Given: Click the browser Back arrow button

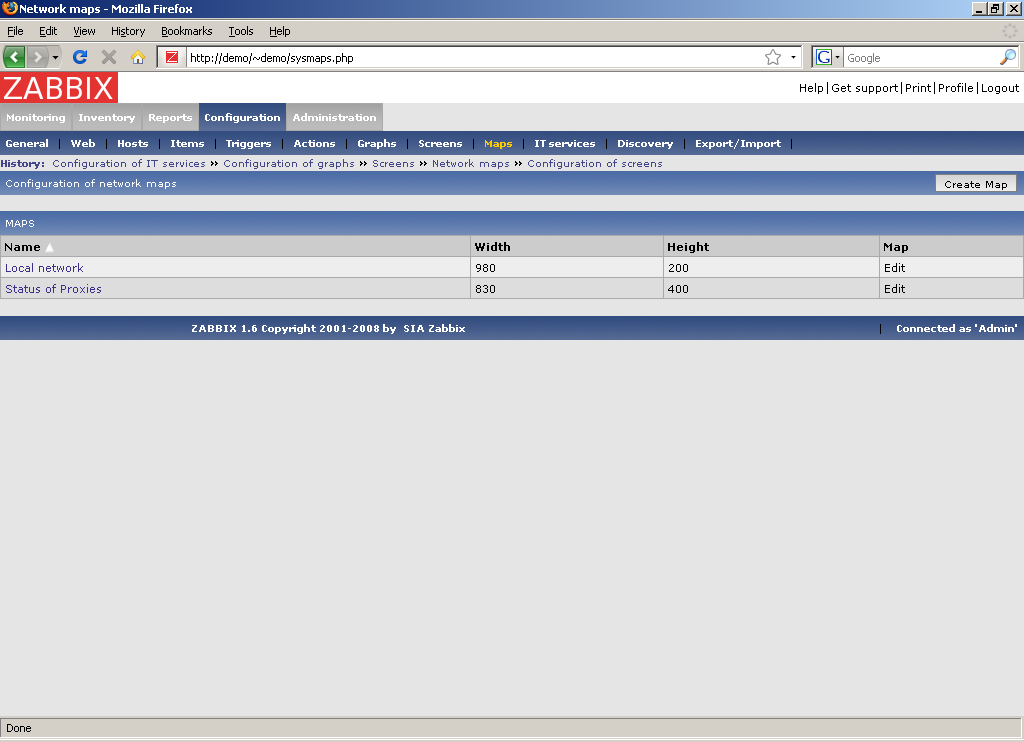Looking at the screenshot, I should pos(14,57).
